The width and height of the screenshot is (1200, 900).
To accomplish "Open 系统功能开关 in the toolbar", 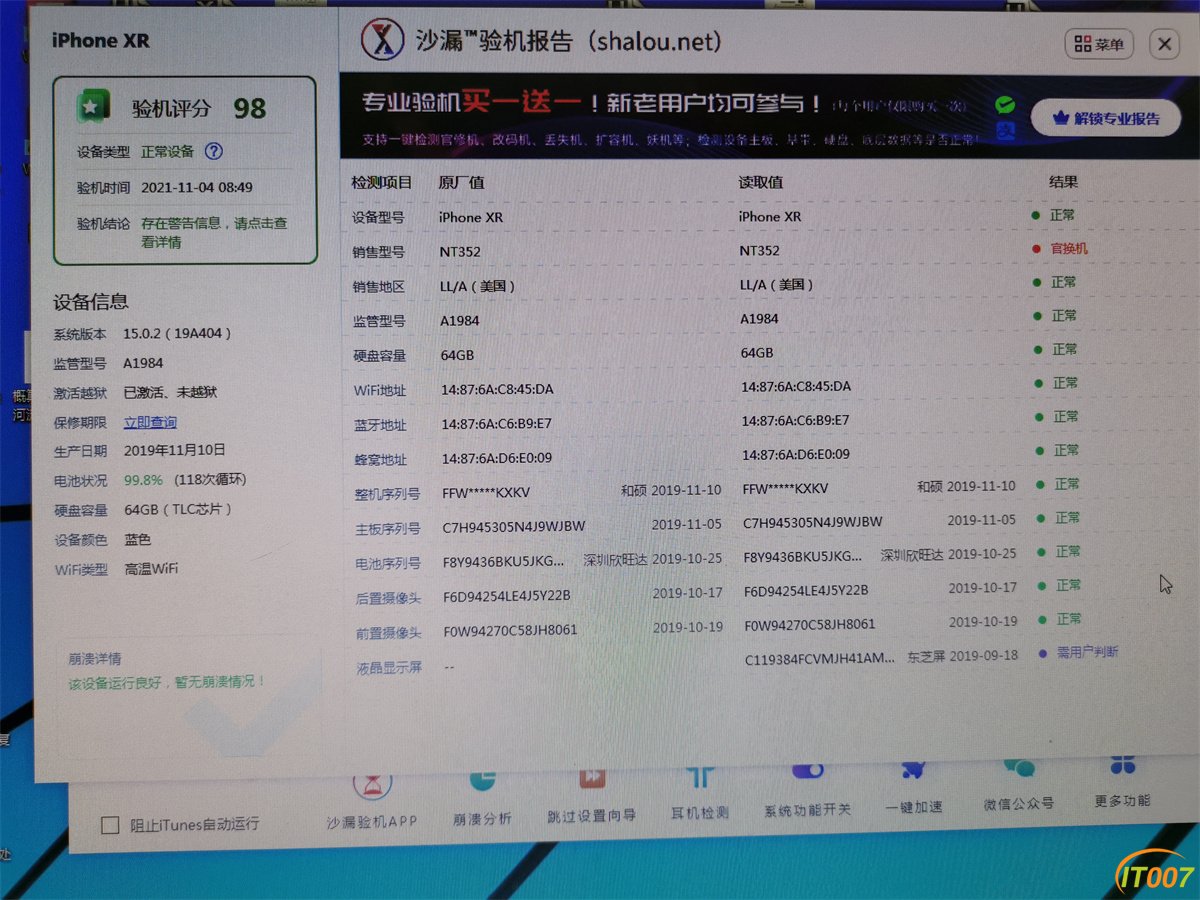I will coord(807,790).
